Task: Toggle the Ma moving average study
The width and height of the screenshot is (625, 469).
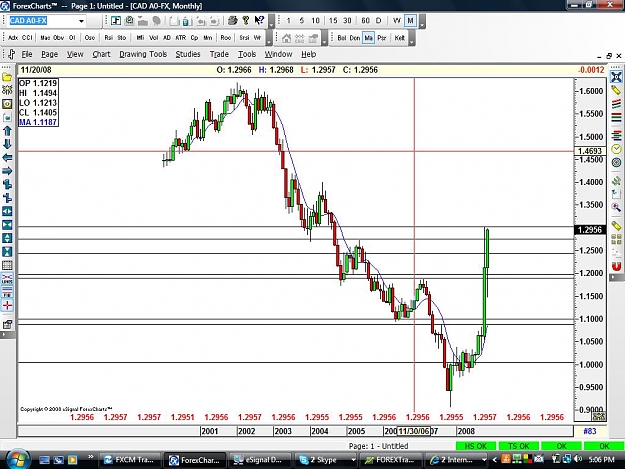Action: [x=368, y=38]
